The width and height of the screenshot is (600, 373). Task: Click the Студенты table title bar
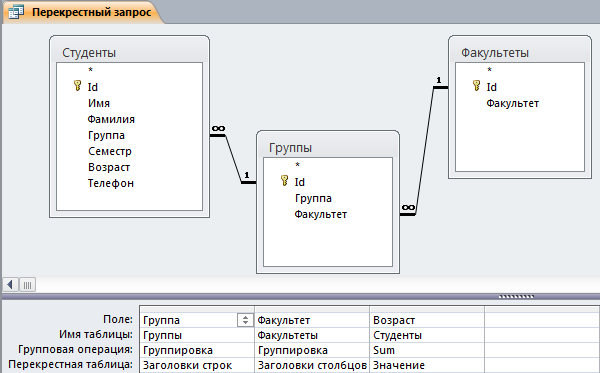point(129,52)
